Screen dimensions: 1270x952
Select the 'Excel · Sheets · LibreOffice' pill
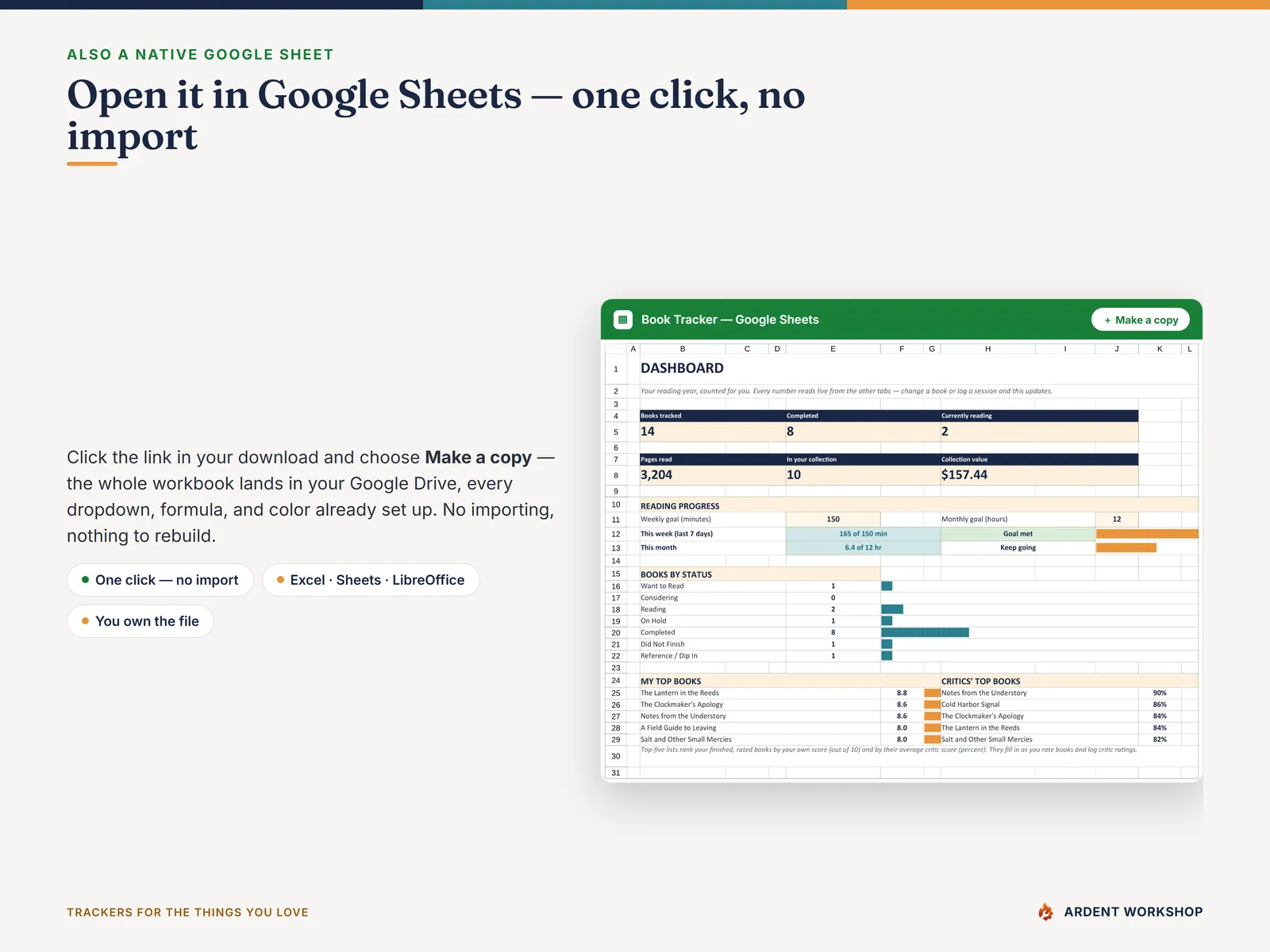pyautogui.click(x=371, y=580)
